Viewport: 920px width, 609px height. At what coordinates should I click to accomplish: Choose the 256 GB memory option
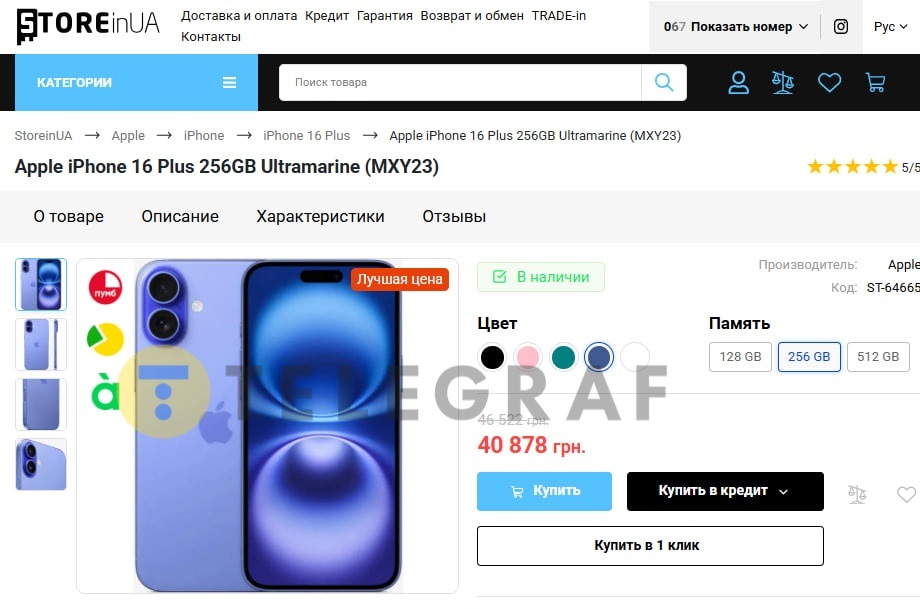click(x=809, y=357)
